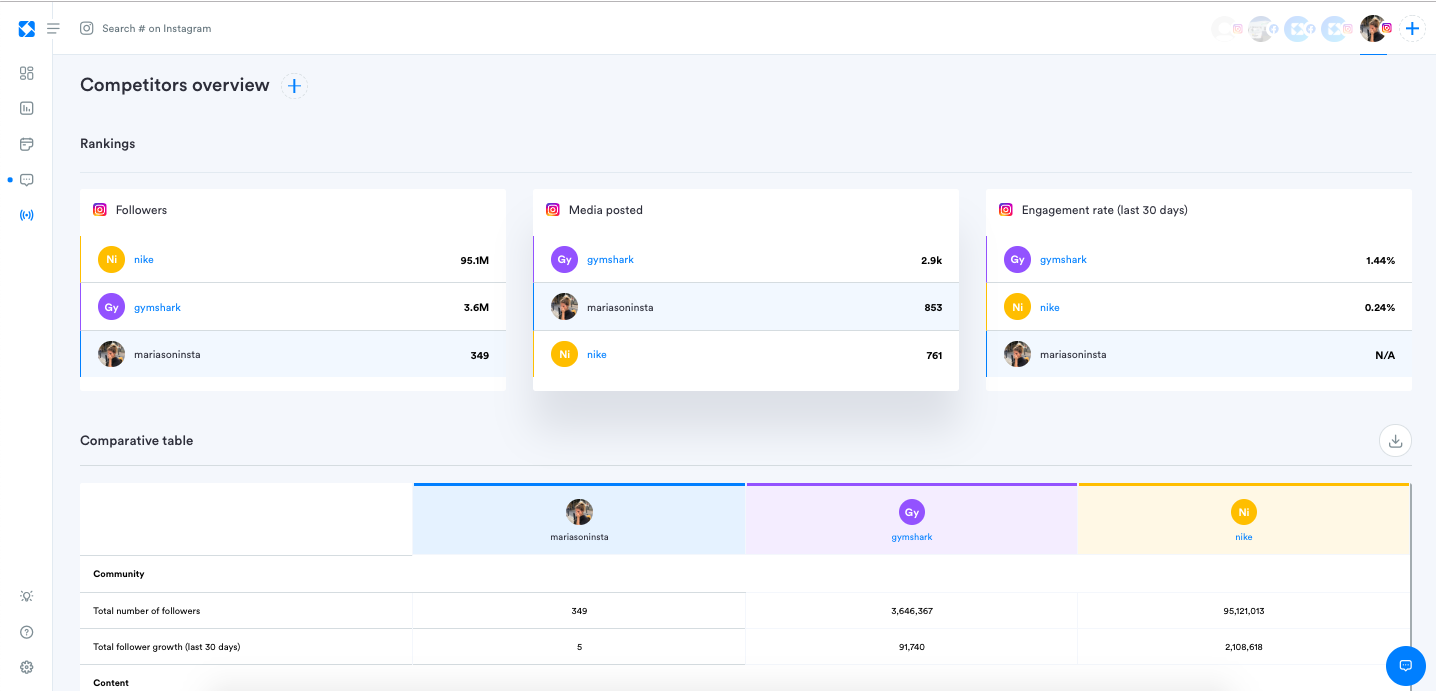Open the dashboard grid icon in the sidebar
Viewport: 1436px width, 691px height.
point(27,73)
